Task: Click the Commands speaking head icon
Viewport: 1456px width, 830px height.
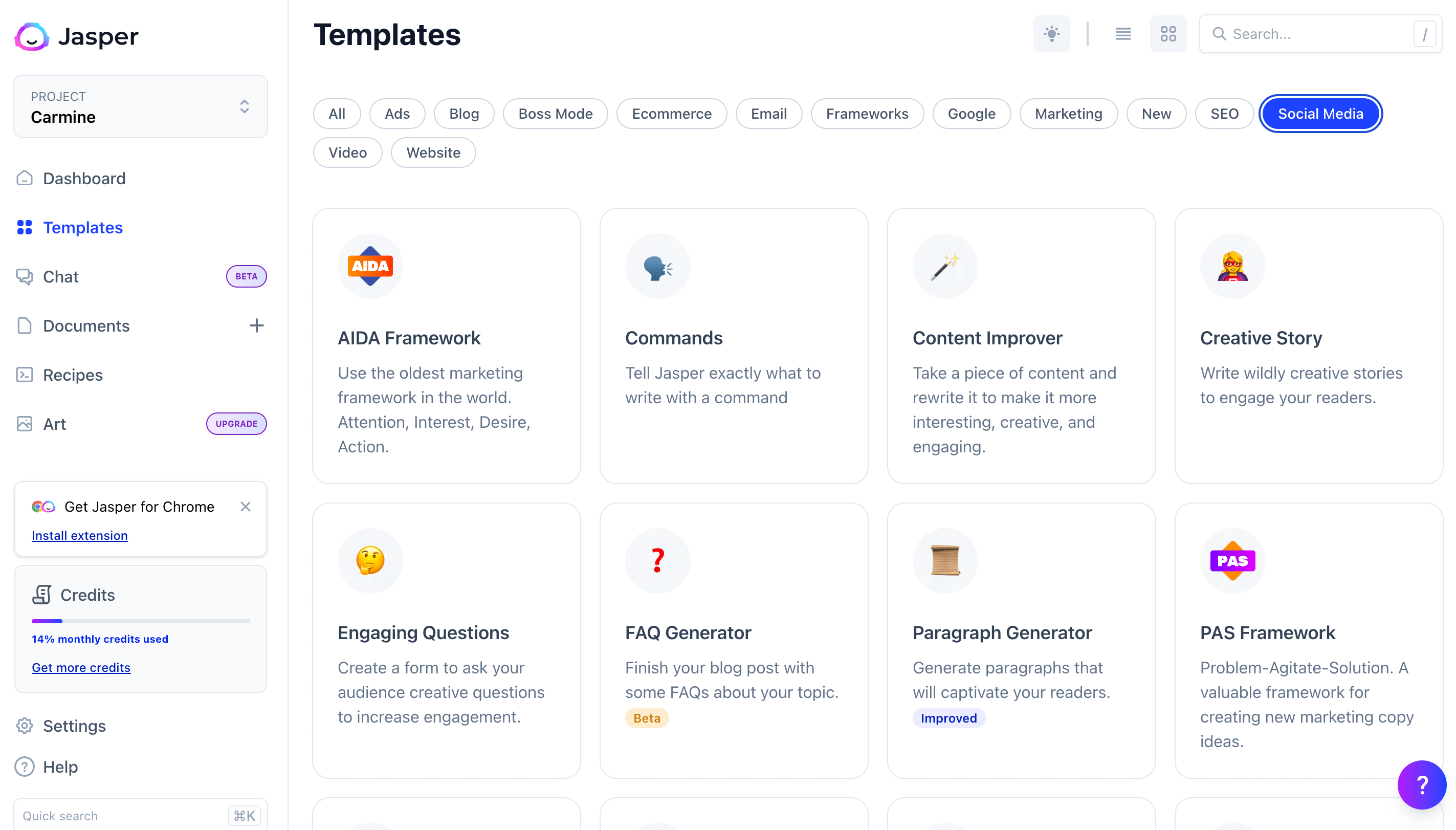Action: point(657,266)
